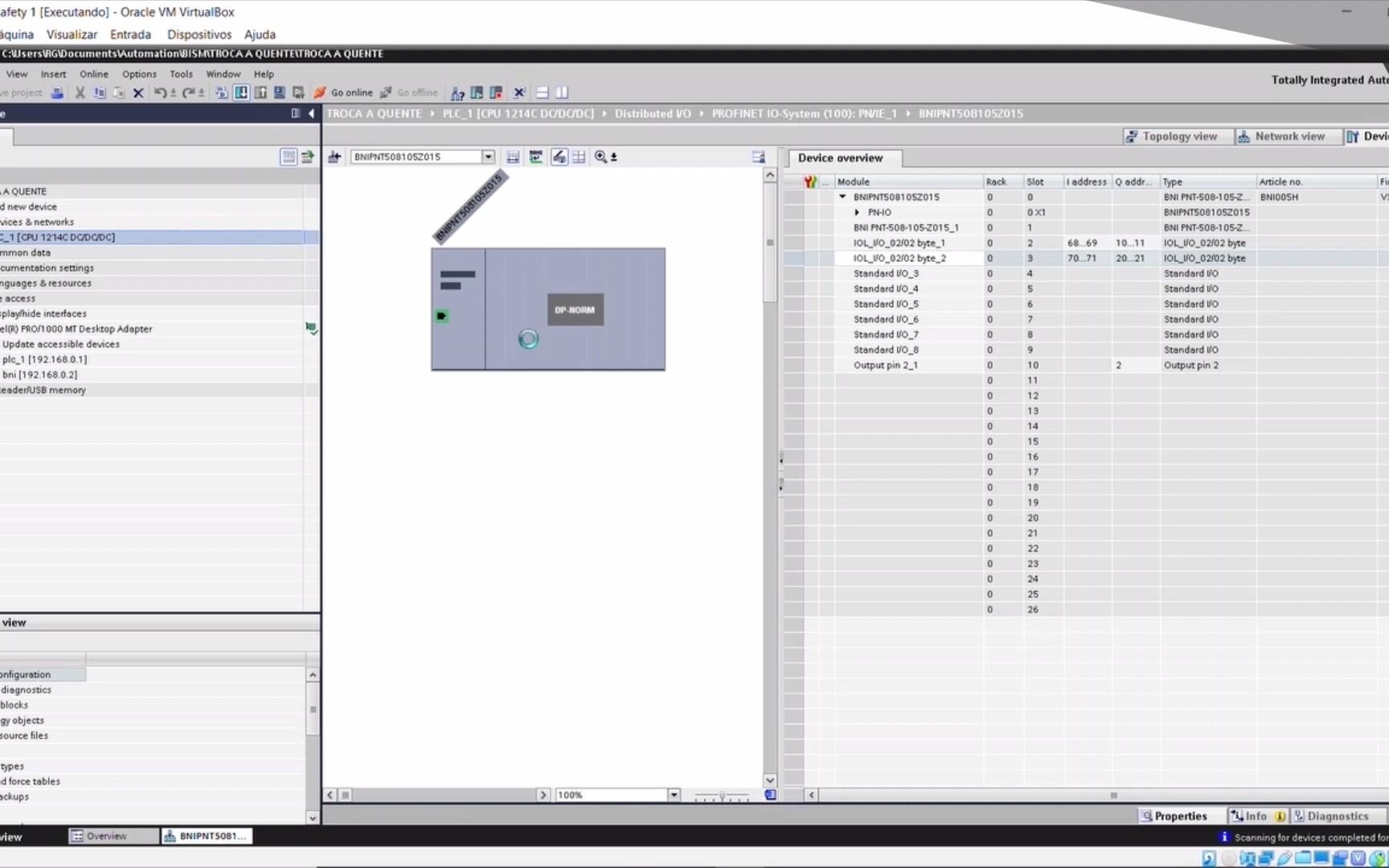Click the BNIPNT5081... editor bar button

pos(207,836)
